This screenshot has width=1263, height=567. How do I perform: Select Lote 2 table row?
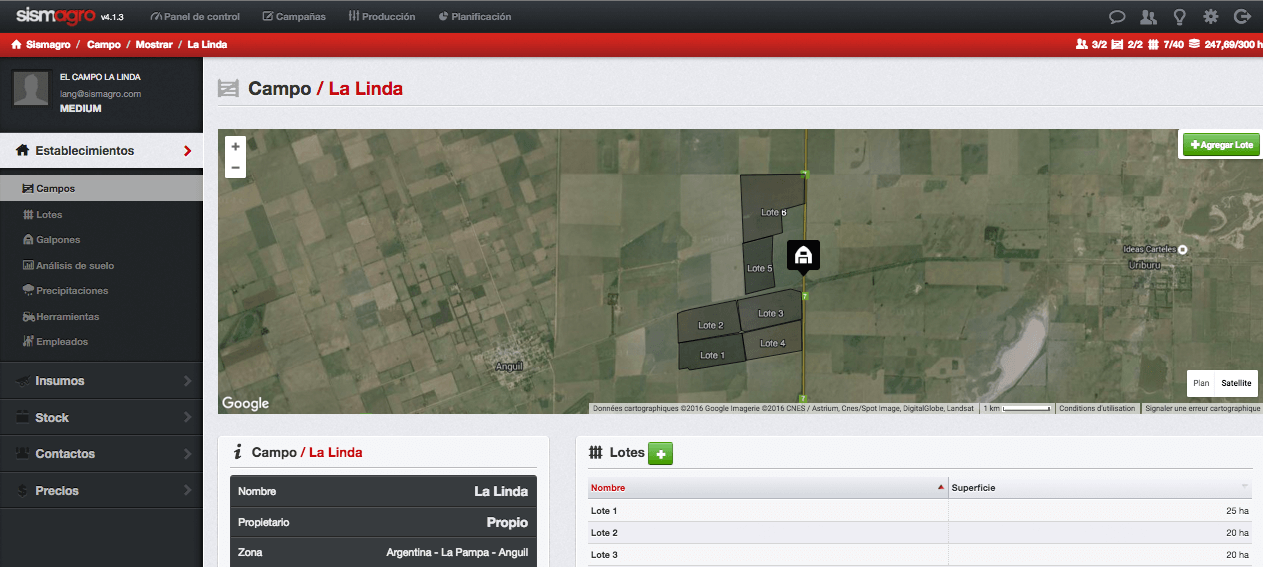(920, 533)
